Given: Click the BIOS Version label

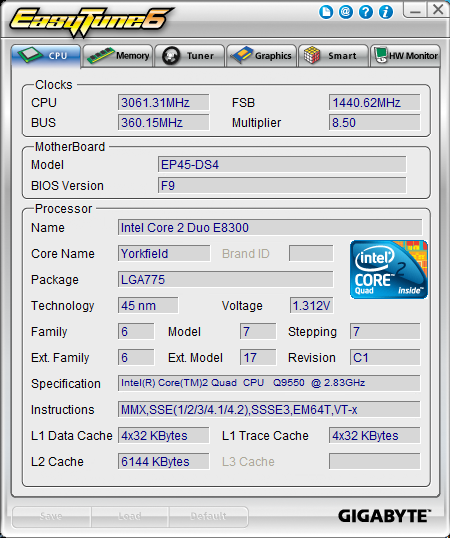Looking at the screenshot, I should click(x=67, y=186).
